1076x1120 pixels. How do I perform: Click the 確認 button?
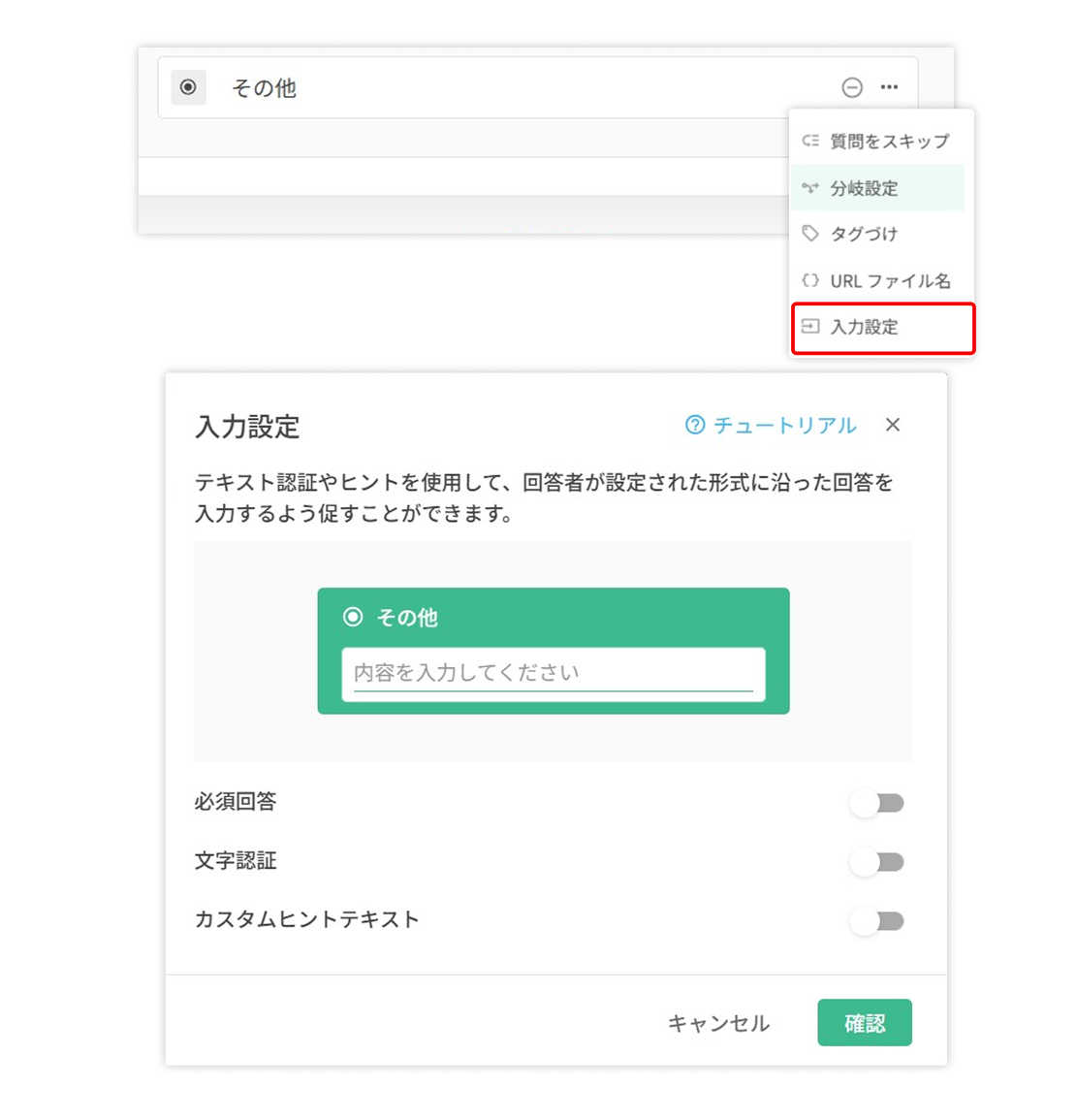tap(865, 1023)
